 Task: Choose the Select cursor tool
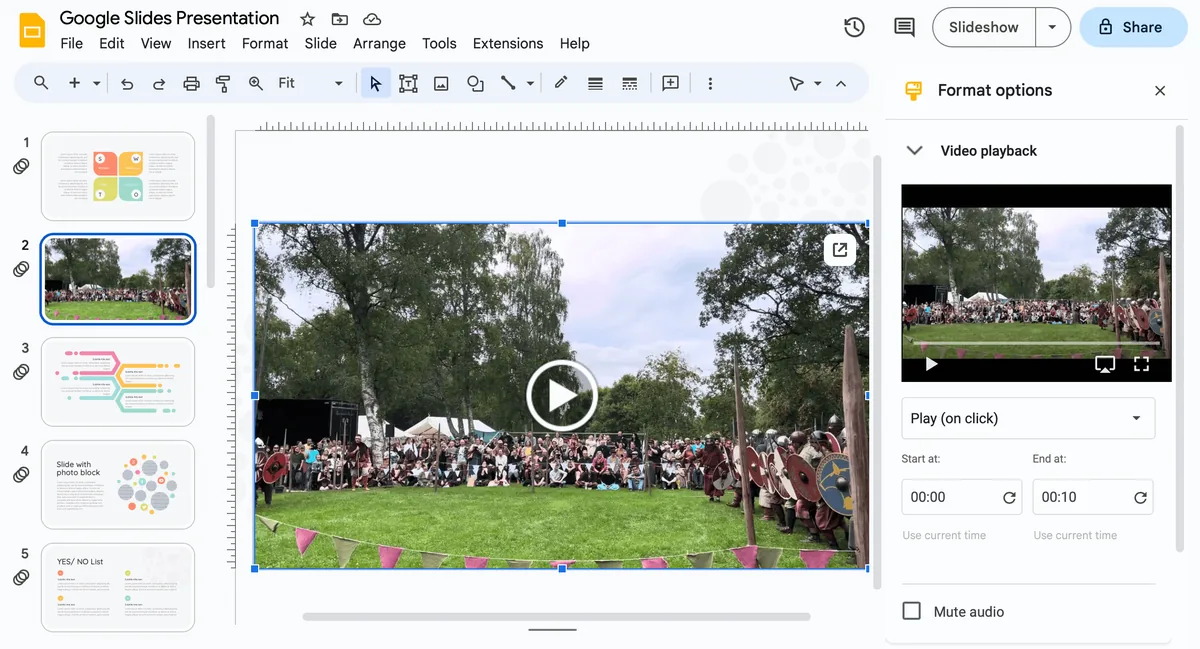[375, 83]
